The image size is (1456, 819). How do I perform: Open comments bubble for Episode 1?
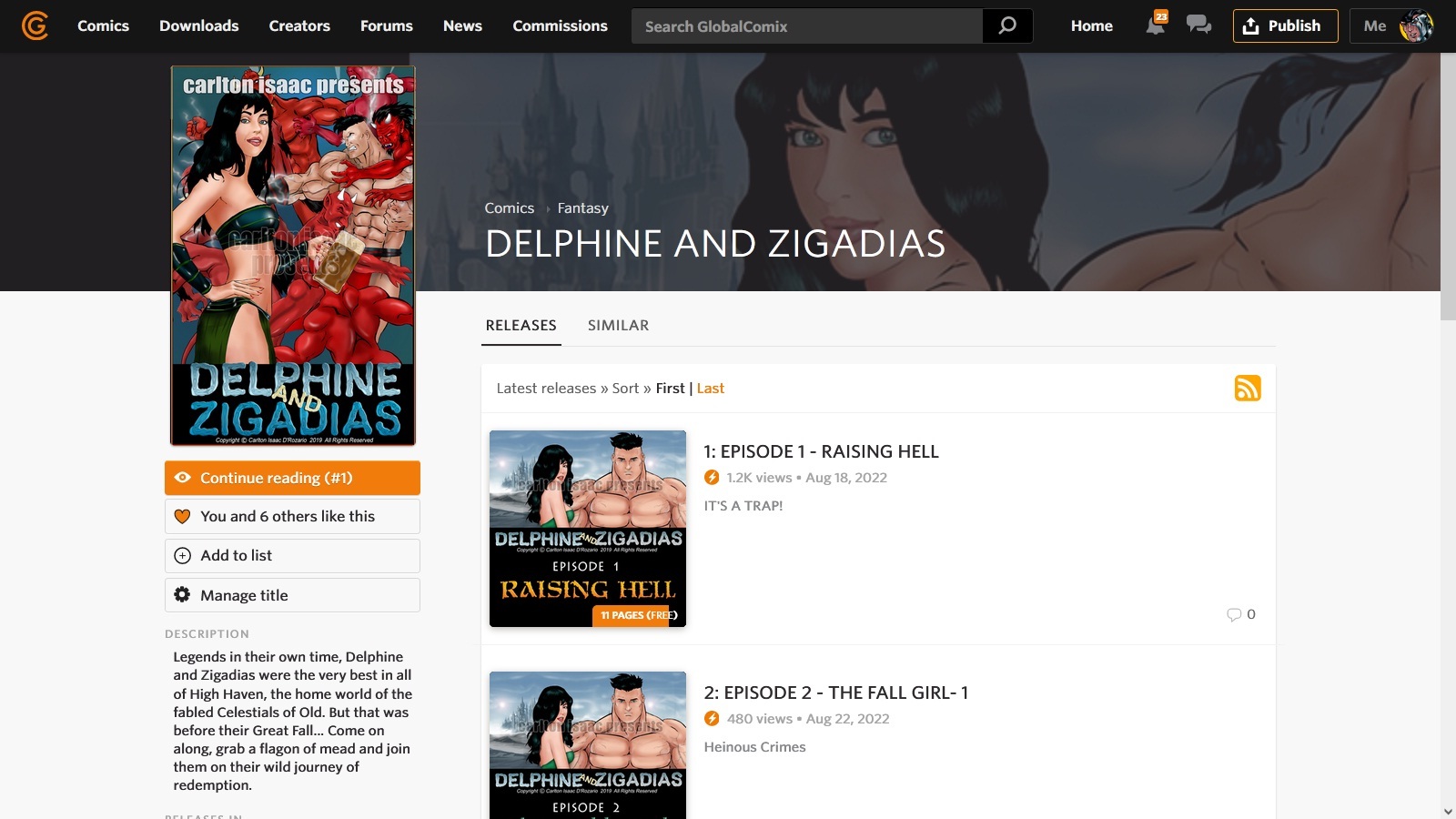pos(1234,614)
